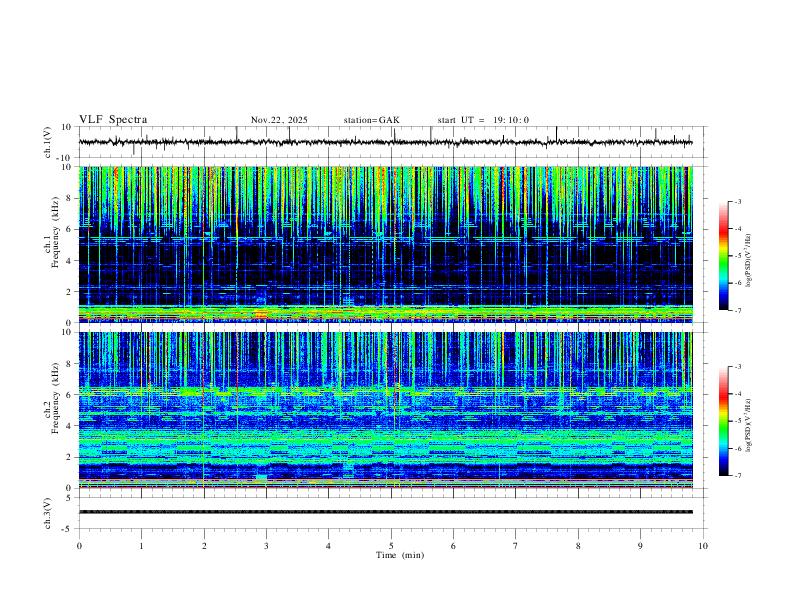Click the ch.2 colorbar "log(PSD)(V²/Hz)" label
Image resolution: width=792 pixels, height=612 pixels.
pos(748,425)
